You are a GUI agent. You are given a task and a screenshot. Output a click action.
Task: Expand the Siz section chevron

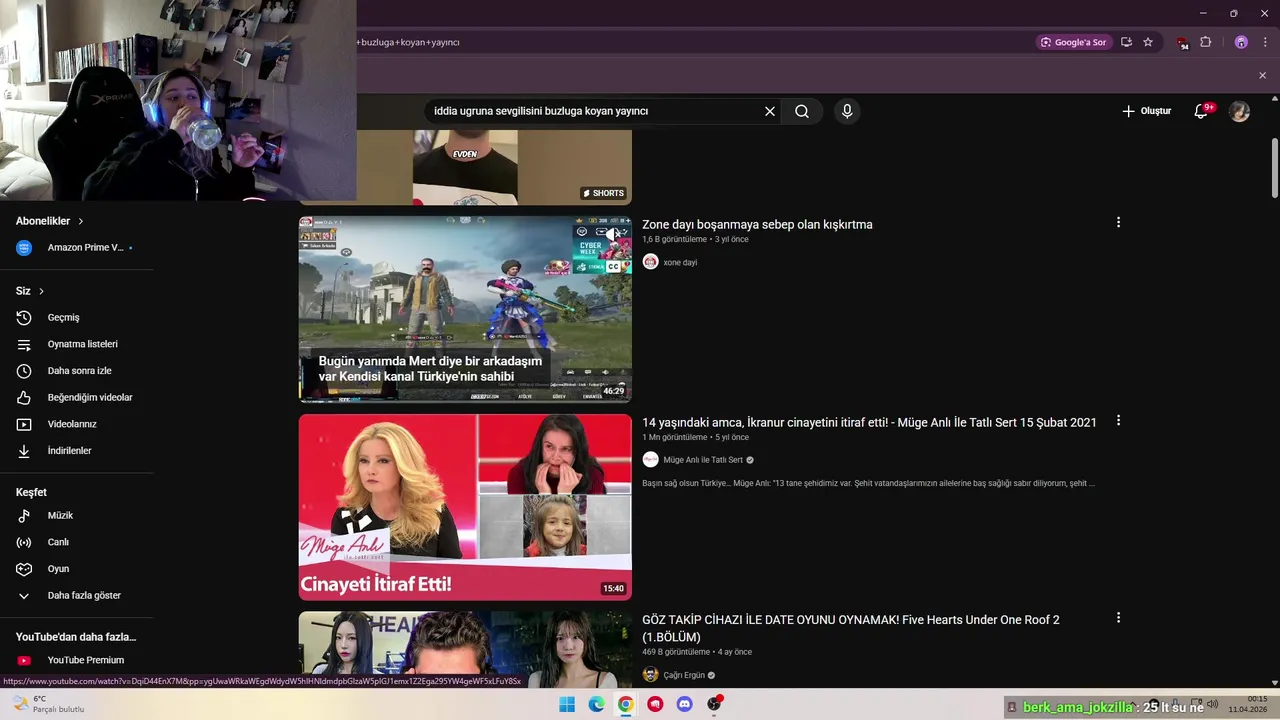tap(41, 291)
